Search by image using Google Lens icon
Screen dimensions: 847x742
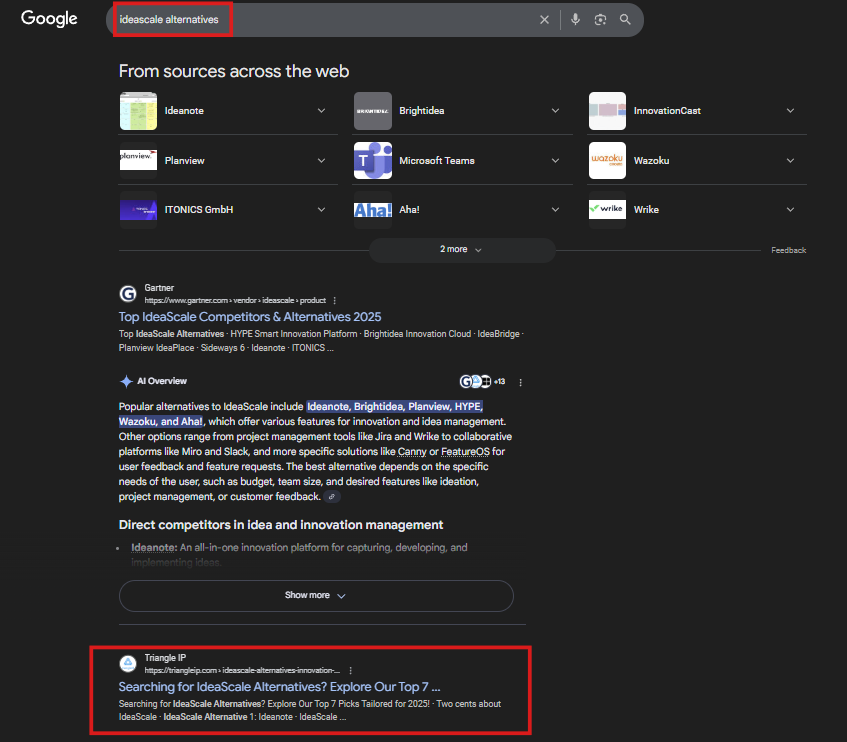[600, 19]
